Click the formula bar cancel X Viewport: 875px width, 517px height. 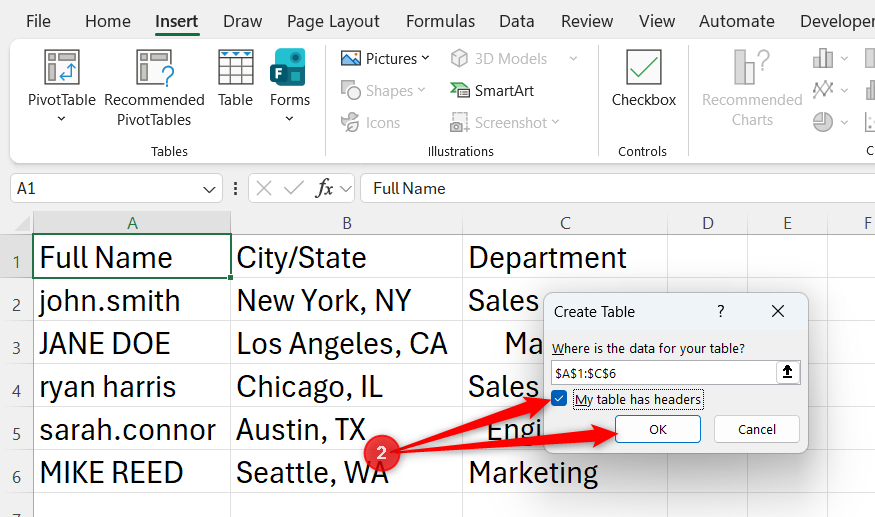pyautogui.click(x=264, y=189)
